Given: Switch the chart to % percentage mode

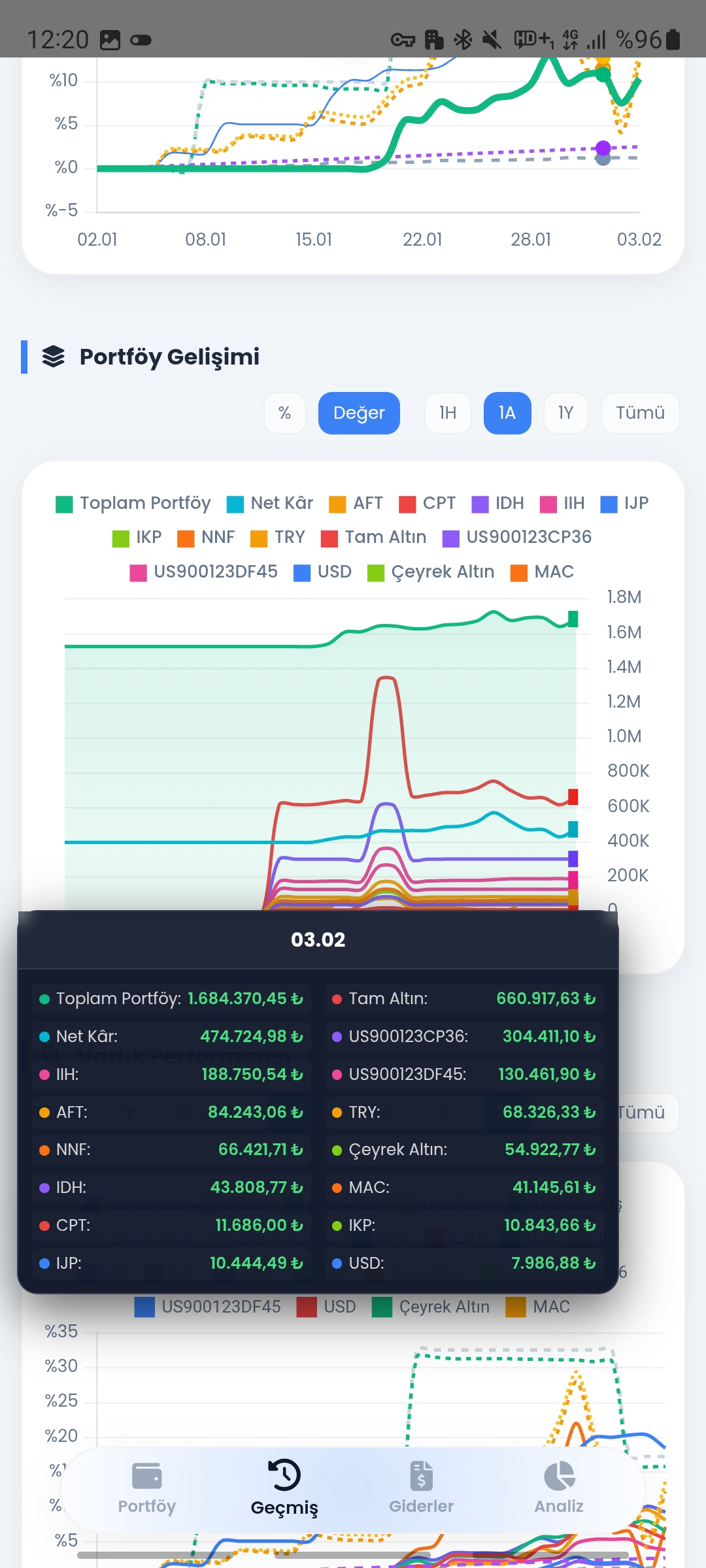Looking at the screenshot, I should point(284,413).
